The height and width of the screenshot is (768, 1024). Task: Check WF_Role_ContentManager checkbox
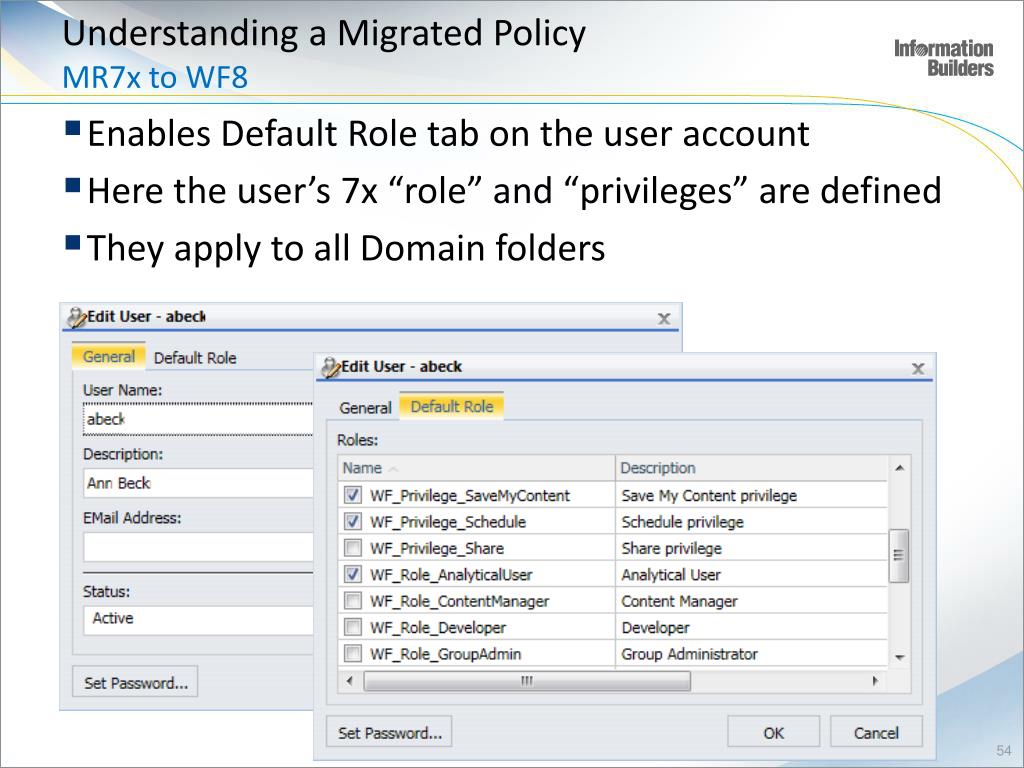353,600
